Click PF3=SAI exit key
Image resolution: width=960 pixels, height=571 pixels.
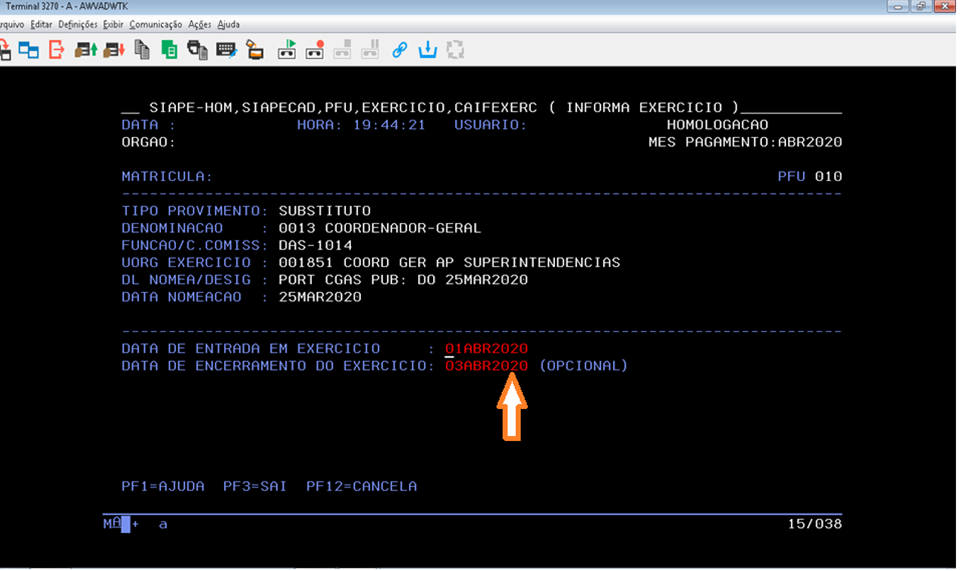pyautogui.click(x=255, y=487)
